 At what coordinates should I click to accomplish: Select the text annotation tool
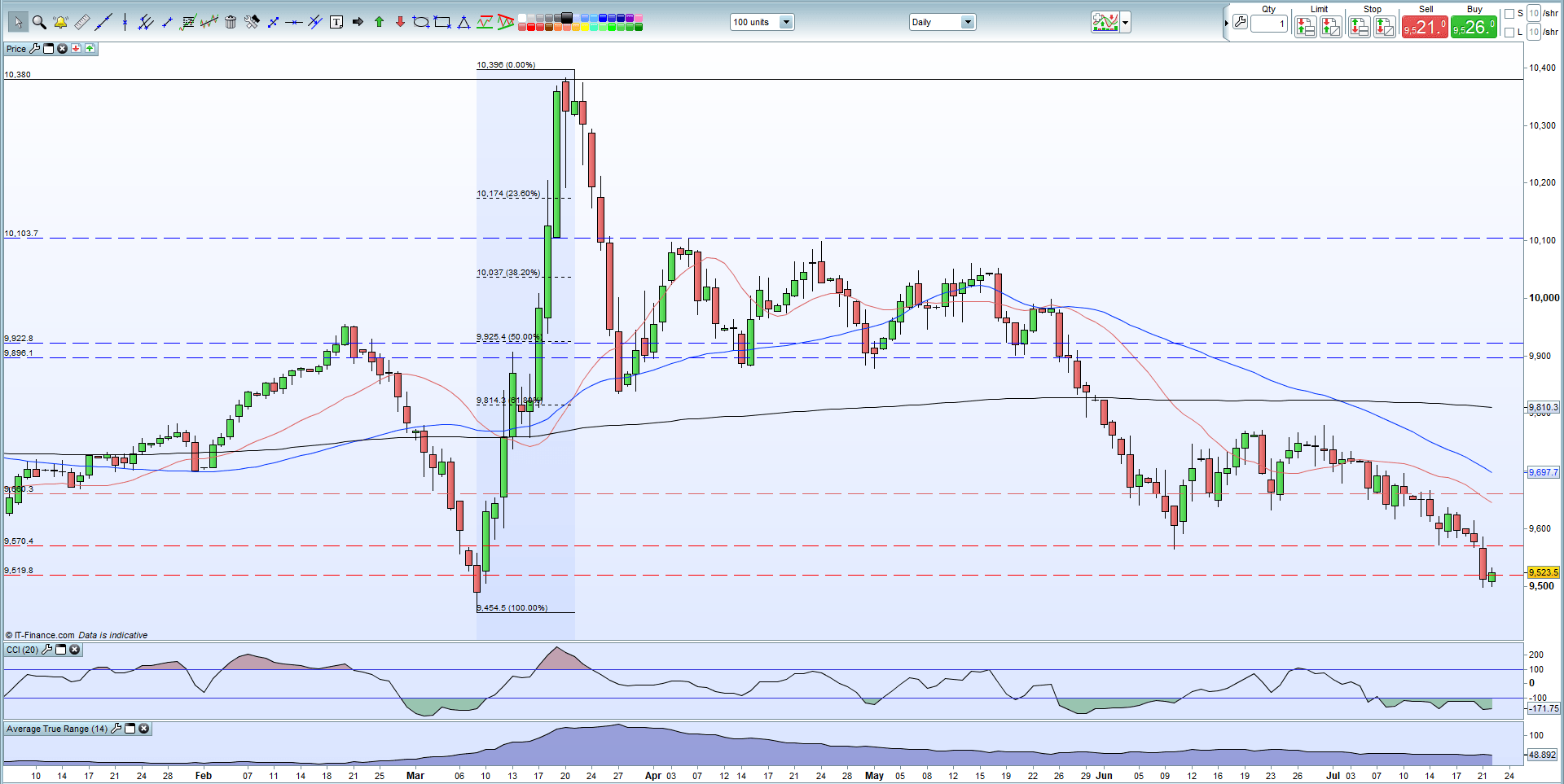point(336,23)
